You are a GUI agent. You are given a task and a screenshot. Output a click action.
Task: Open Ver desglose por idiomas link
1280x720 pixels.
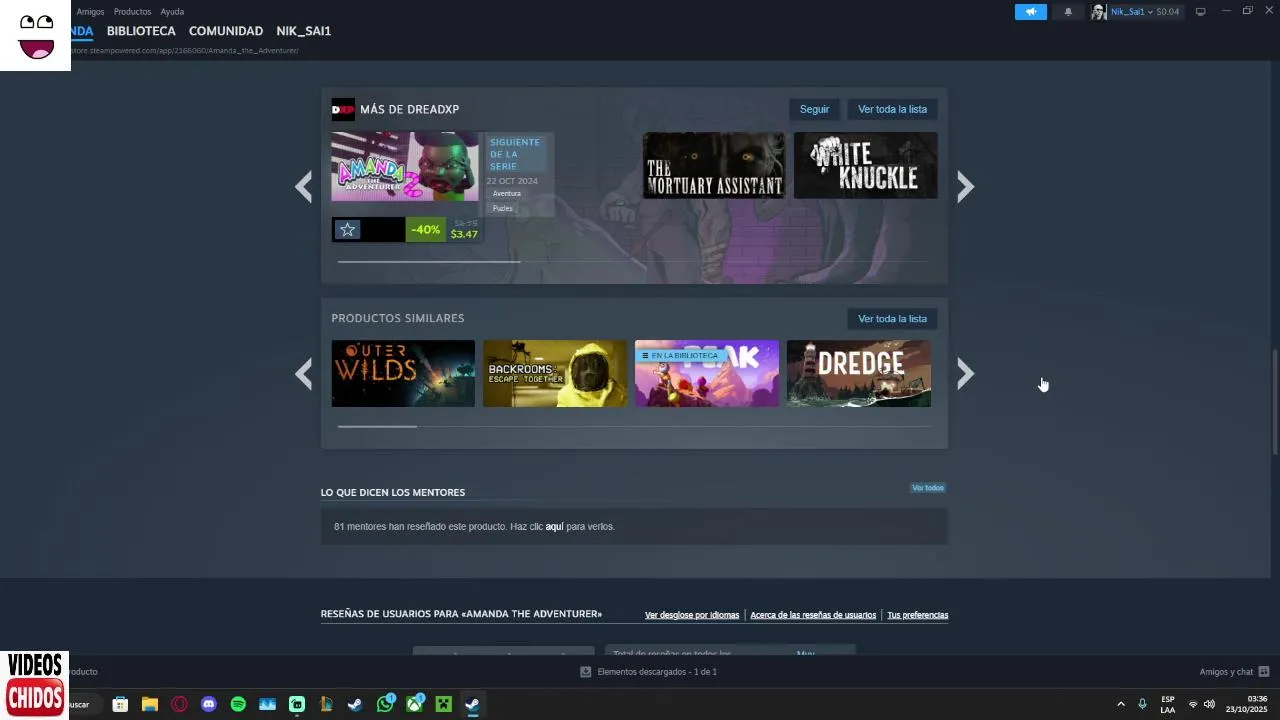coord(692,615)
